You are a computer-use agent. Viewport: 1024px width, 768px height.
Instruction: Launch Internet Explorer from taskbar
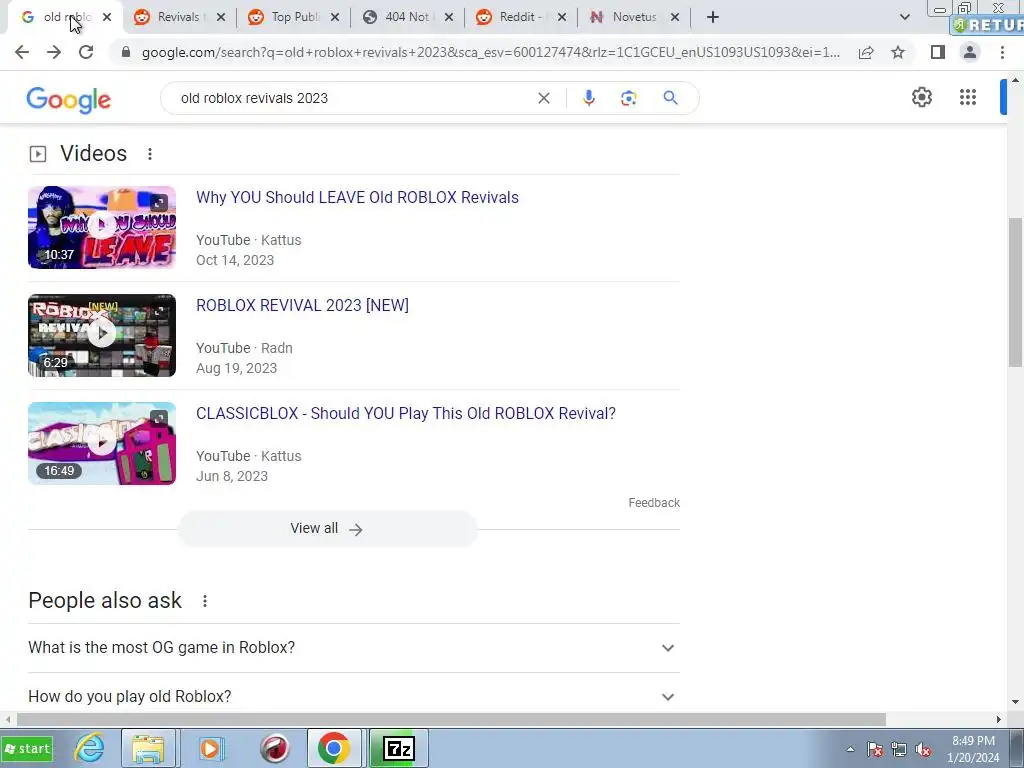89,748
